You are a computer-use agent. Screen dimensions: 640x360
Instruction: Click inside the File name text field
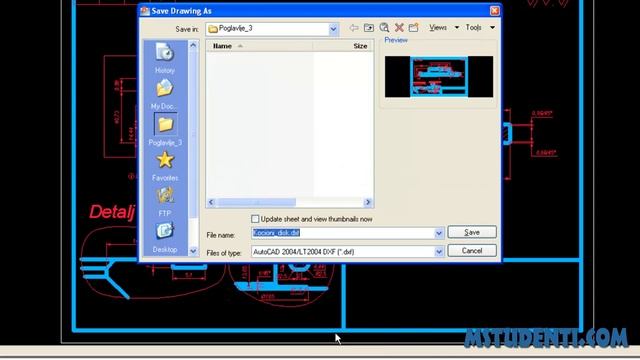(343, 233)
